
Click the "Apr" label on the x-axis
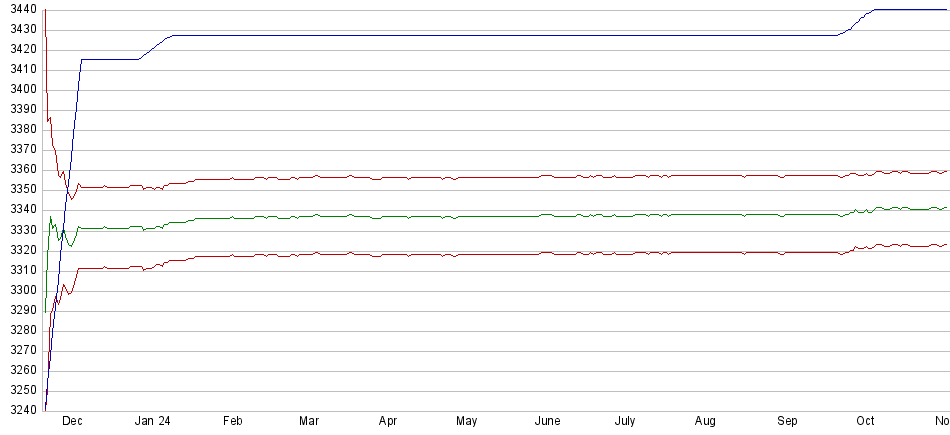point(388,422)
